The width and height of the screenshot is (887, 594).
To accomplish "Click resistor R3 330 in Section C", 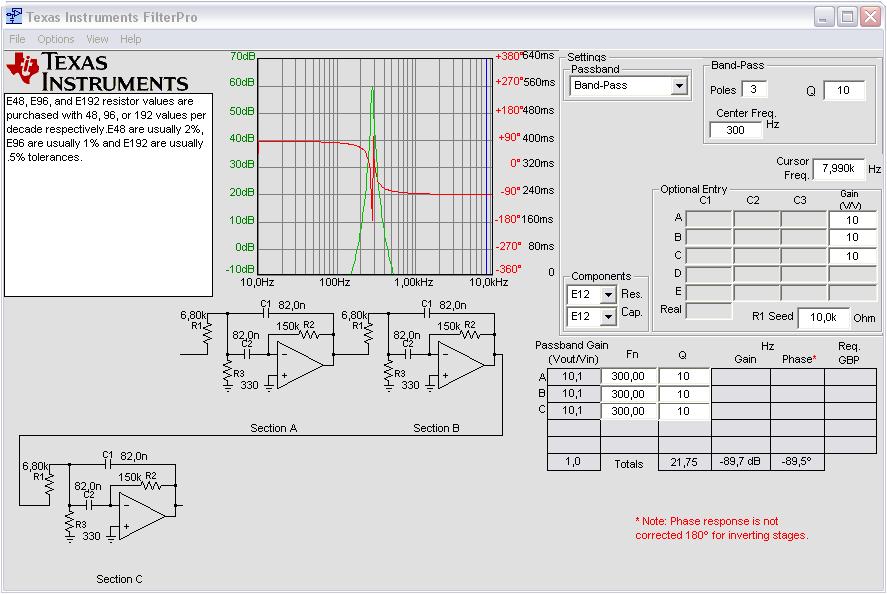I will click(70, 524).
